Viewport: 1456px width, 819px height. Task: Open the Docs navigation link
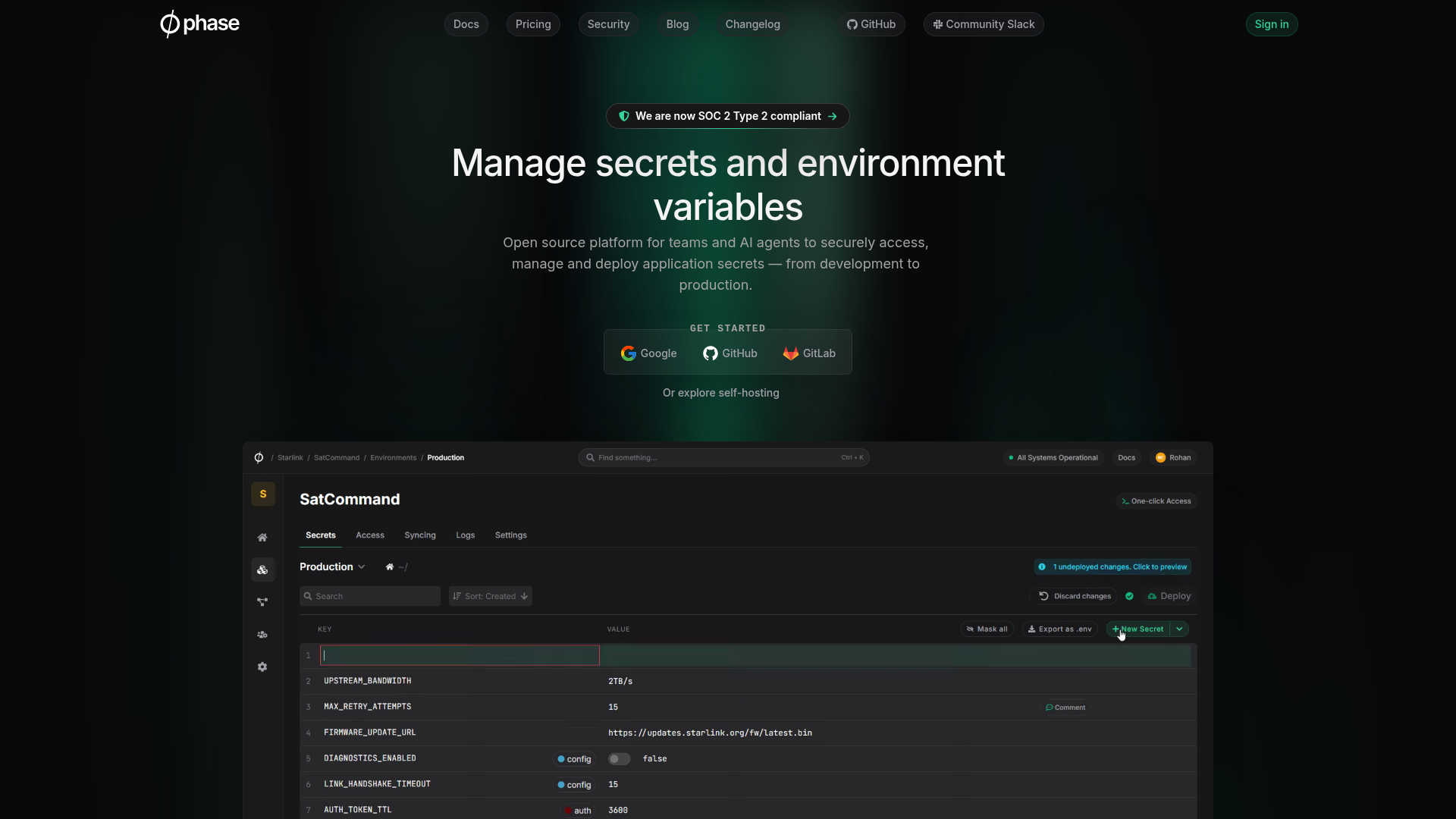pyautogui.click(x=466, y=24)
